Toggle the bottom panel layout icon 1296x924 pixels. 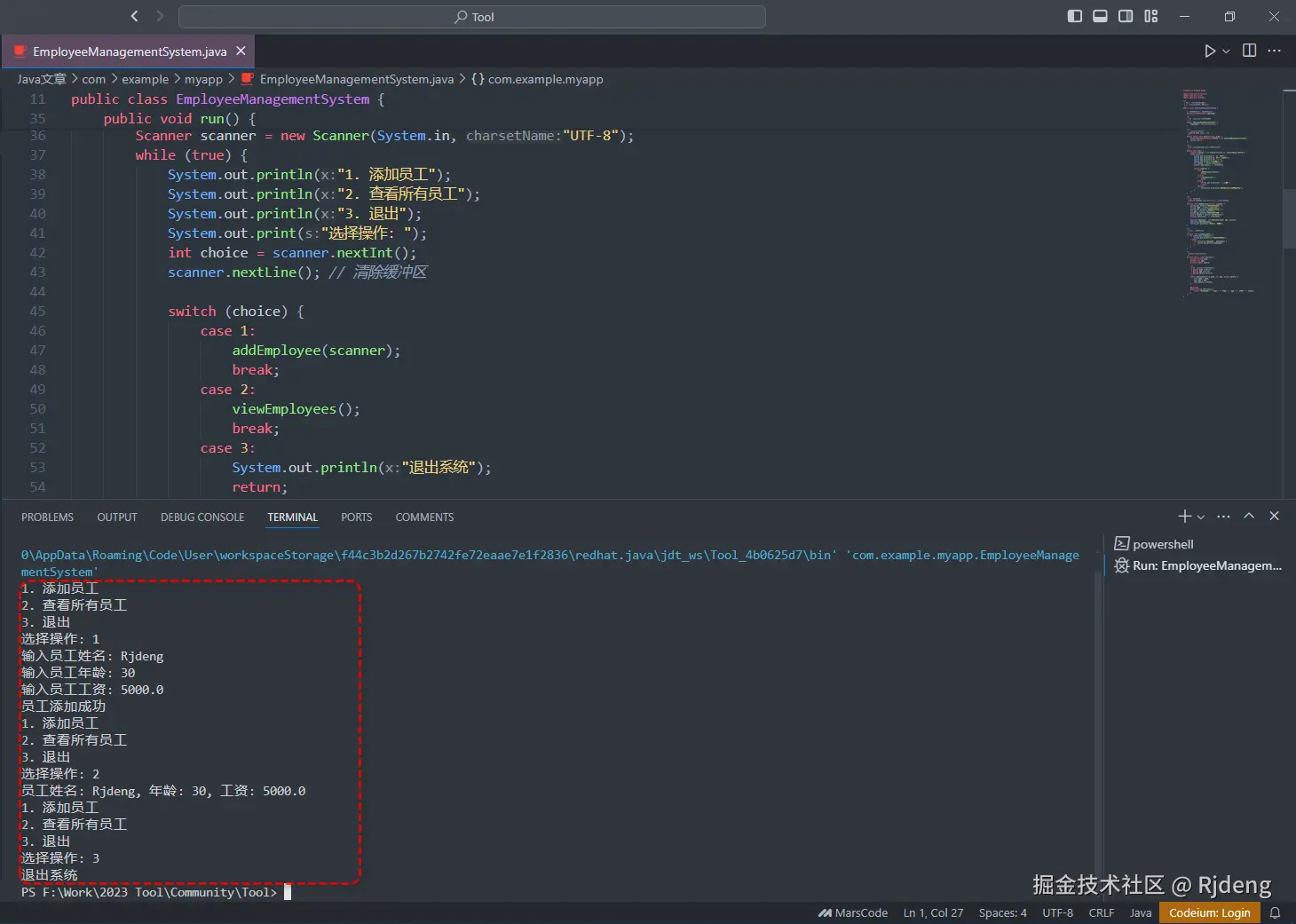pyautogui.click(x=1100, y=16)
